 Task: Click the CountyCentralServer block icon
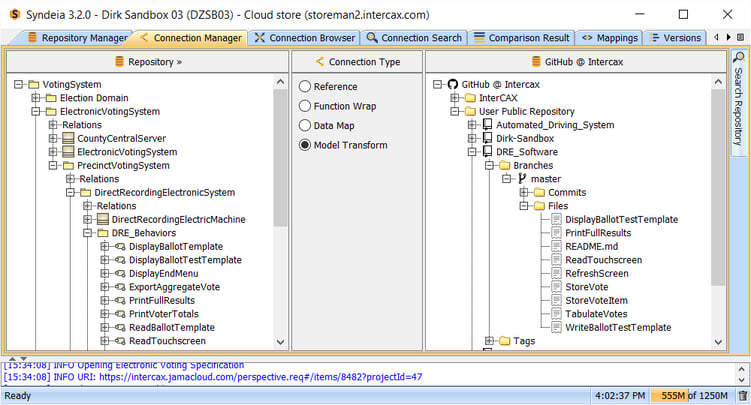click(68, 138)
